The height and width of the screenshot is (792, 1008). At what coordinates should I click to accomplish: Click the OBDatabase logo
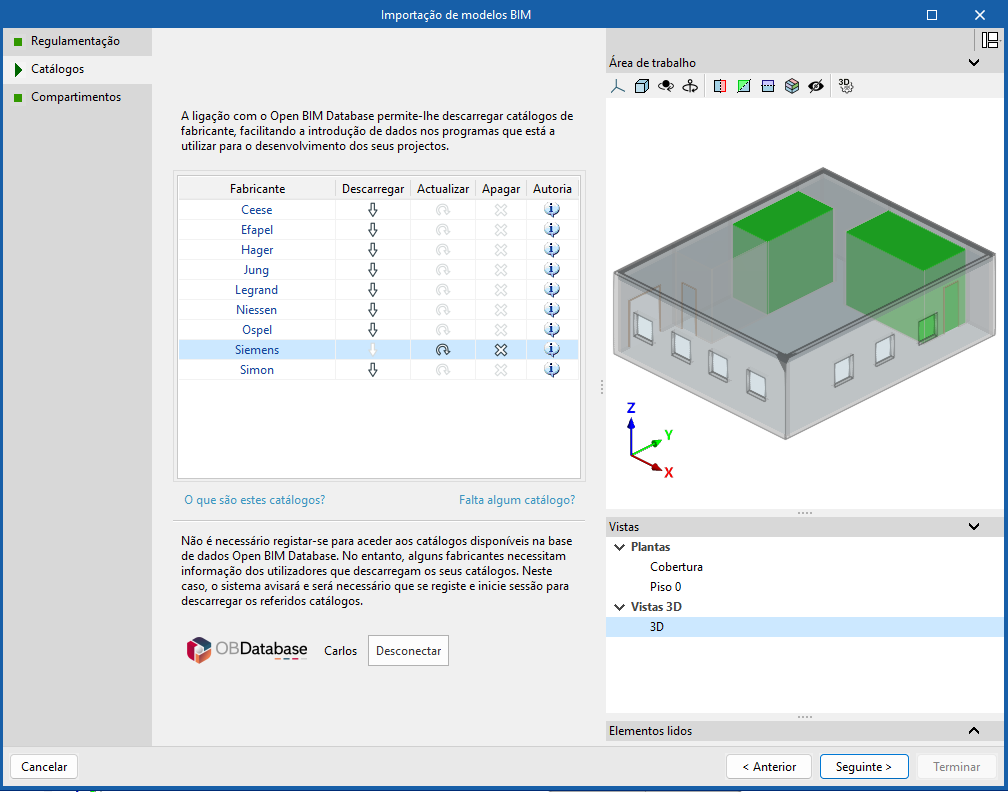247,650
